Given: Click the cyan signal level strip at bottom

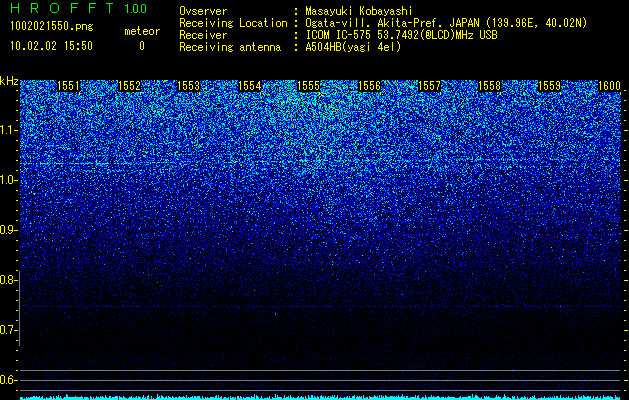Looking at the screenshot, I should click(x=321, y=398).
